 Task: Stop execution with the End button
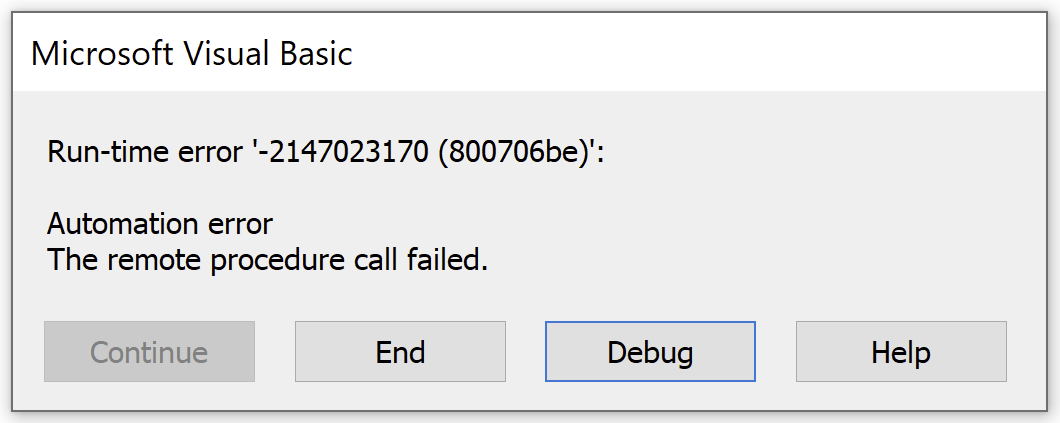[x=400, y=352]
